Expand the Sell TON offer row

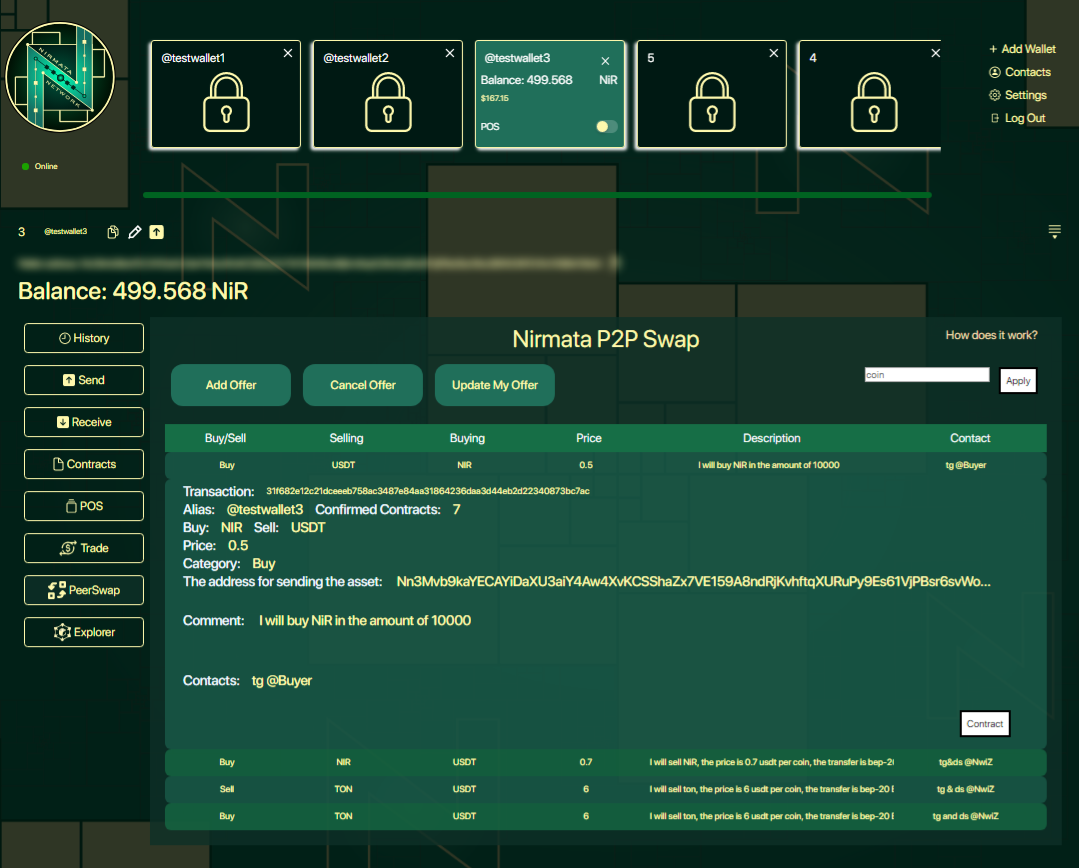click(605, 789)
